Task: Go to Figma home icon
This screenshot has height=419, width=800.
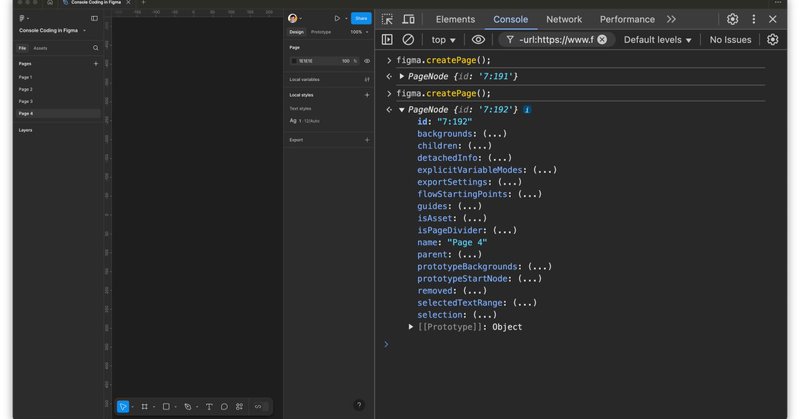Action: tap(50, 3)
